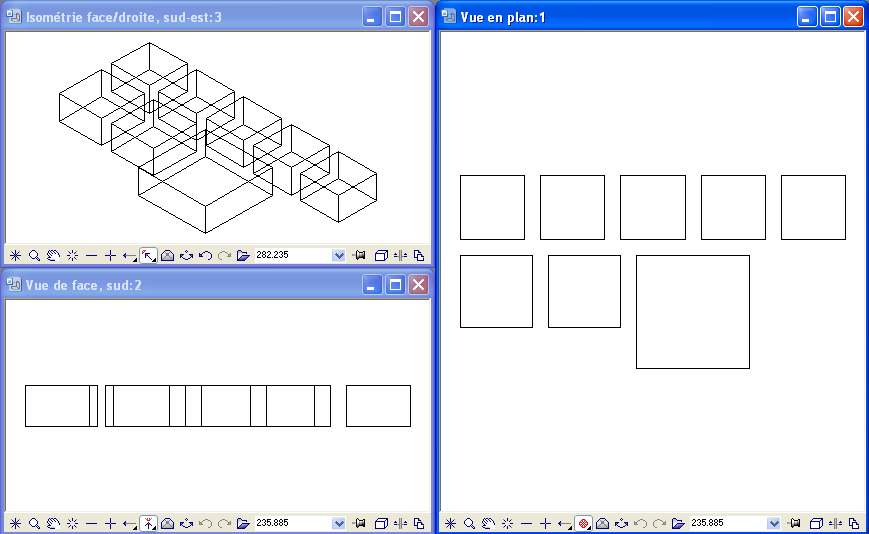Open front view direction flyout in Vue de face window

[149, 523]
